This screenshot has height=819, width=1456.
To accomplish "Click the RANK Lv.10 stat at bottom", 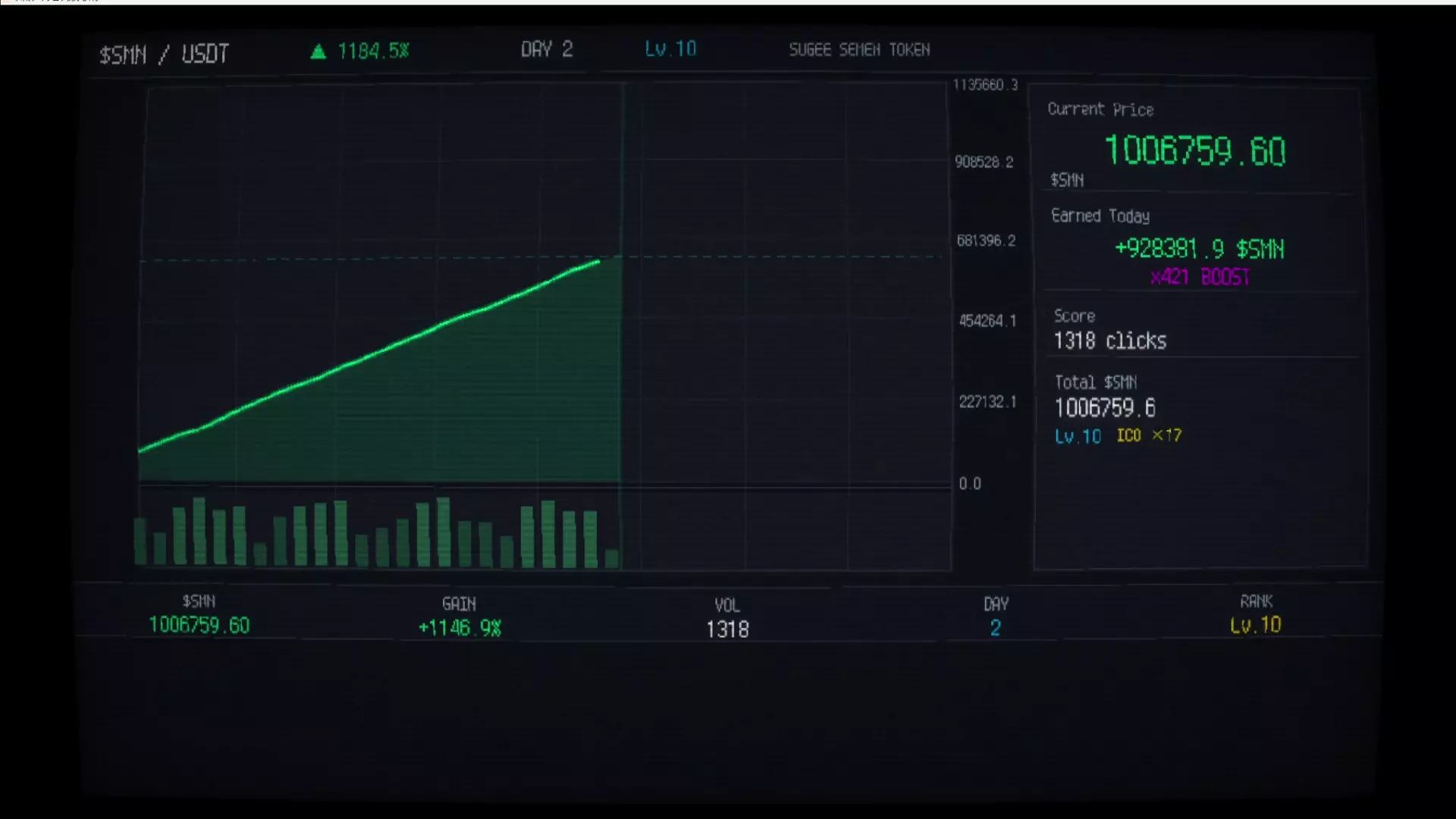I will click(x=1255, y=625).
